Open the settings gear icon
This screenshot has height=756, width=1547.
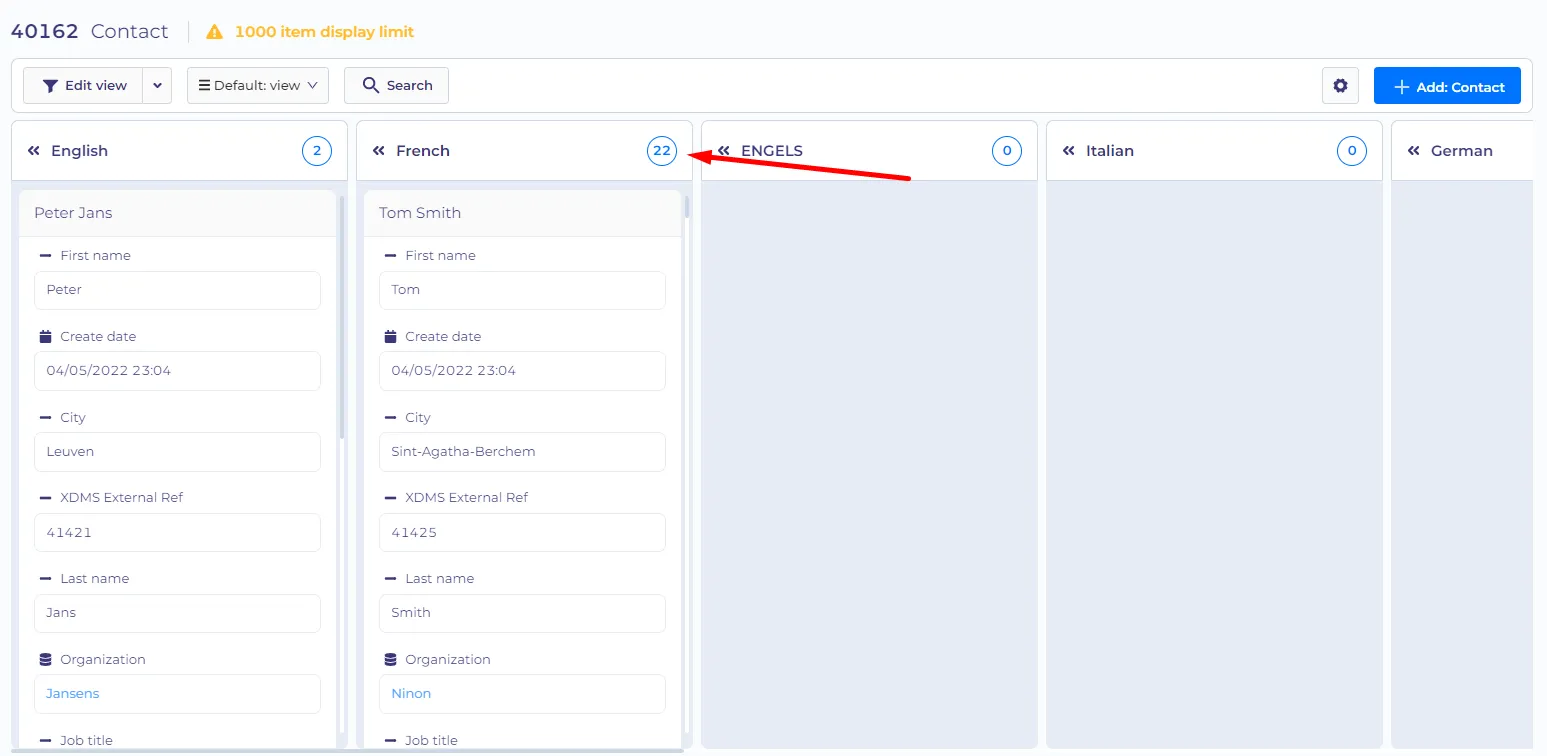(1340, 86)
